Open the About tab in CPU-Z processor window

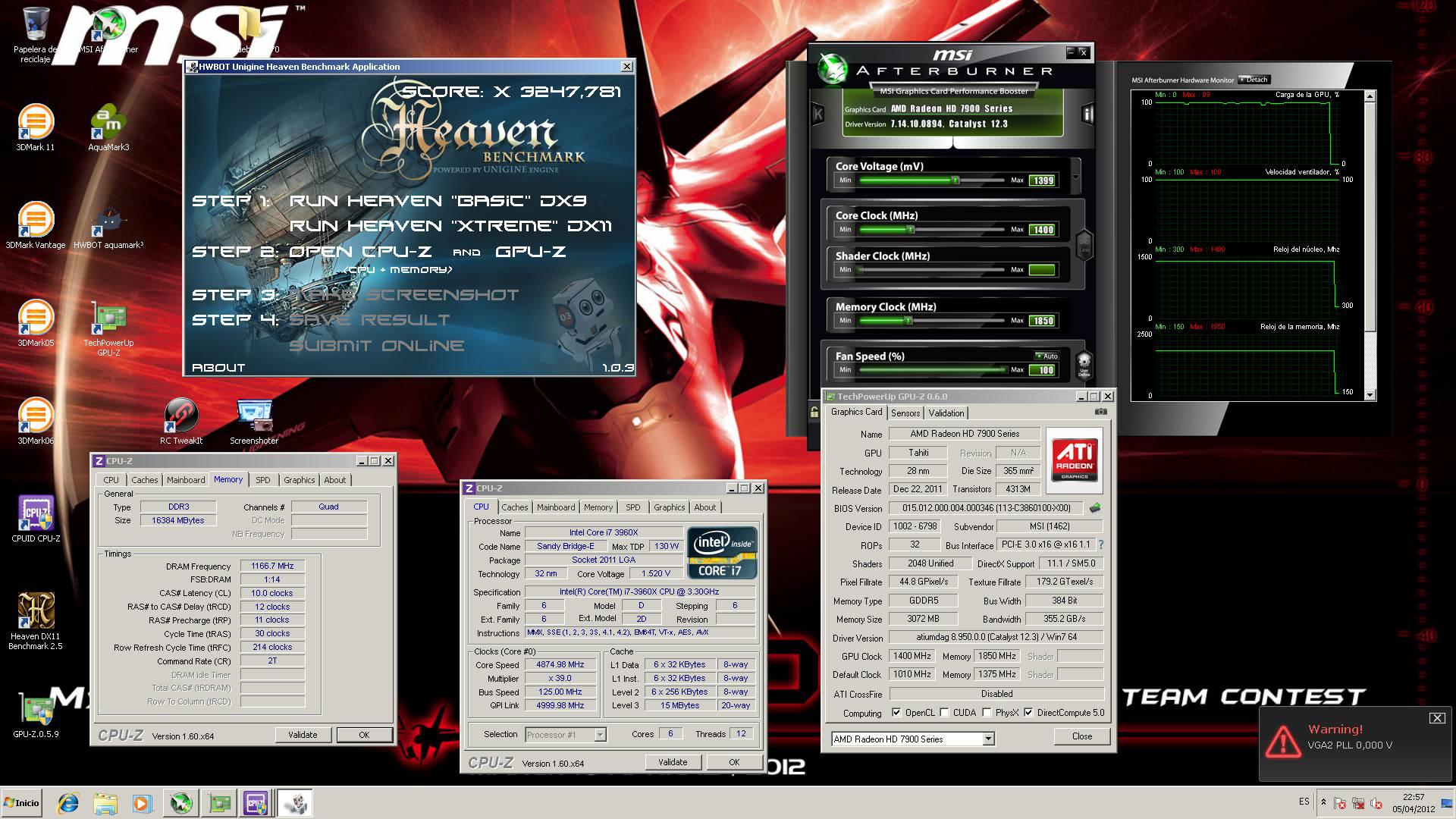[704, 507]
